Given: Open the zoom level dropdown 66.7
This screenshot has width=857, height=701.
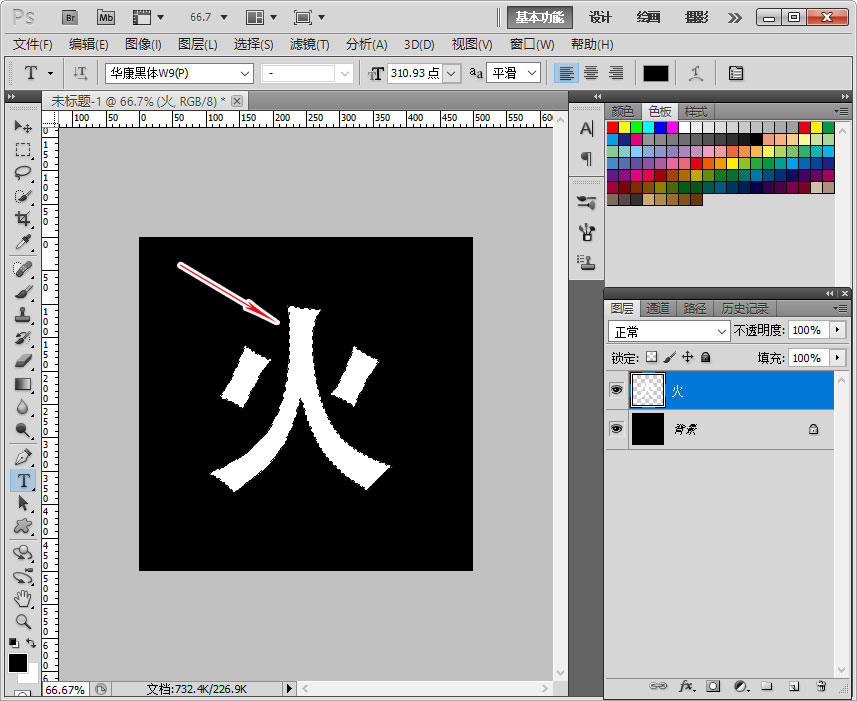Looking at the screenshot, I should tap(224, 17).
